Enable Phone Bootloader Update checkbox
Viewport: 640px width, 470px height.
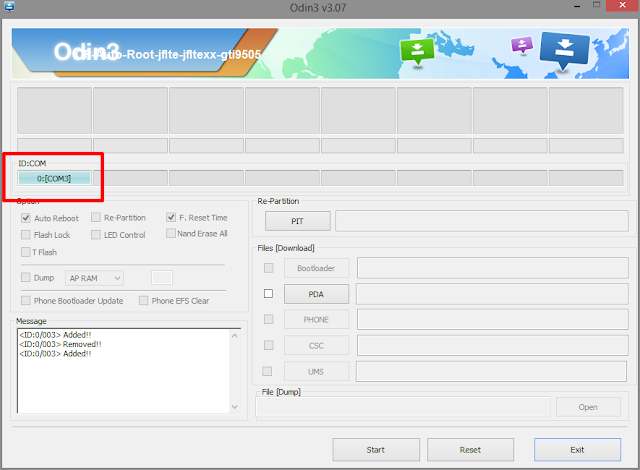coord(26,301)
